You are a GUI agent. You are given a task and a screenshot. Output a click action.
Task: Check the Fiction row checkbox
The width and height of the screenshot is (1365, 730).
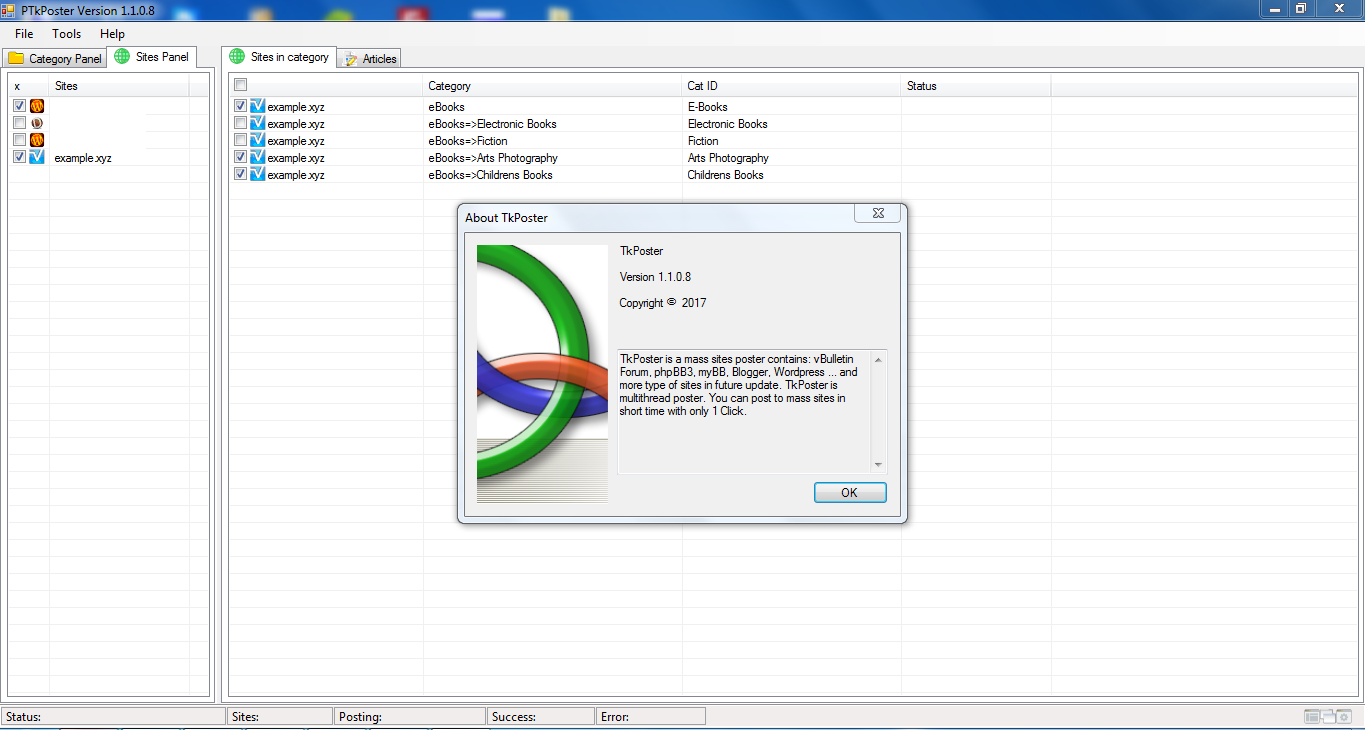[x=240, y=140]
